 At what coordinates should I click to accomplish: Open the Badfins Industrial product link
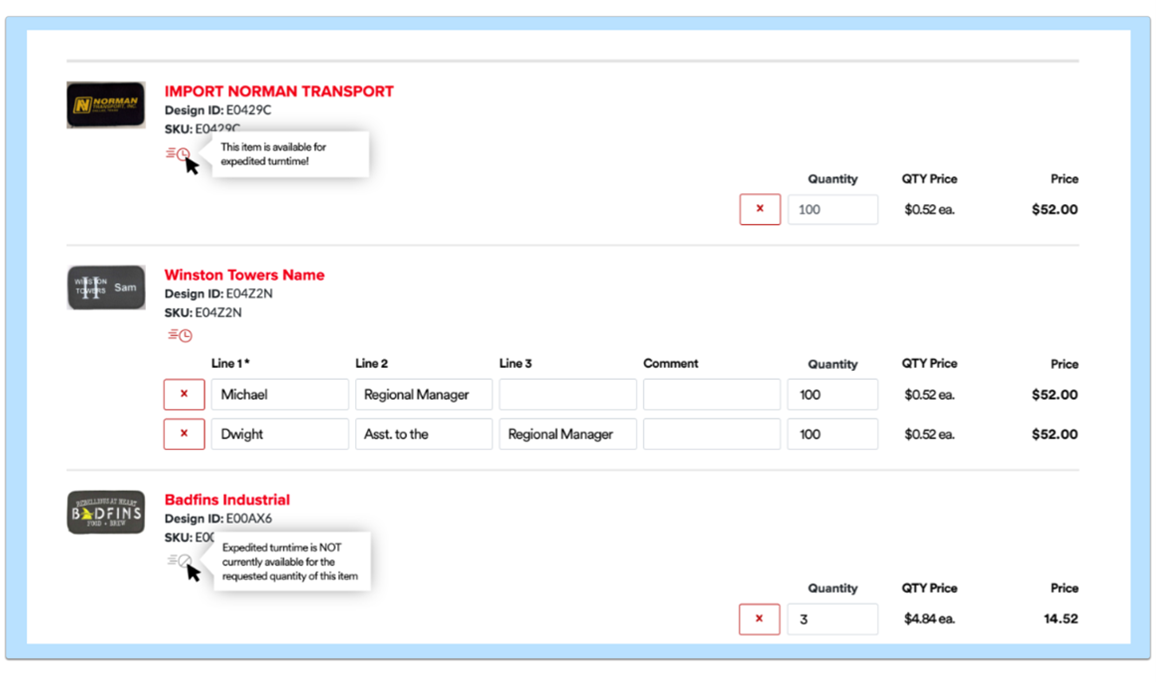pos(227,500)
